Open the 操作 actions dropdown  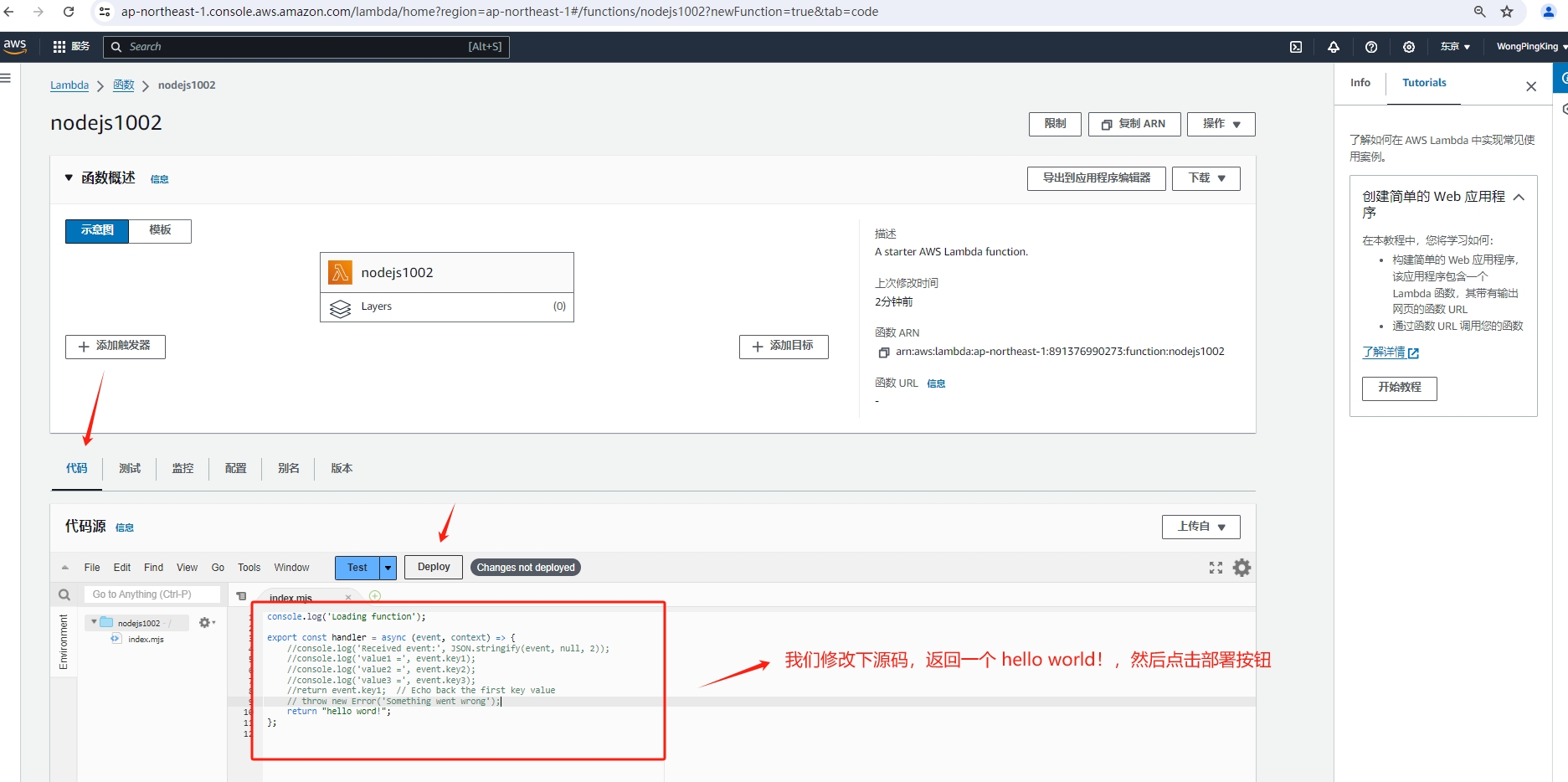click(1221, 124)
